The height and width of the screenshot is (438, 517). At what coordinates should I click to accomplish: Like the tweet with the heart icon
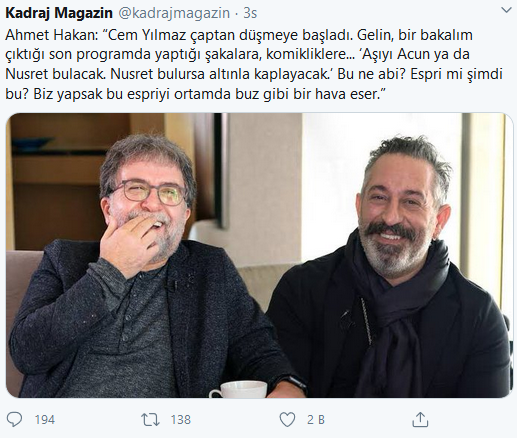click(x=287, y=419)
